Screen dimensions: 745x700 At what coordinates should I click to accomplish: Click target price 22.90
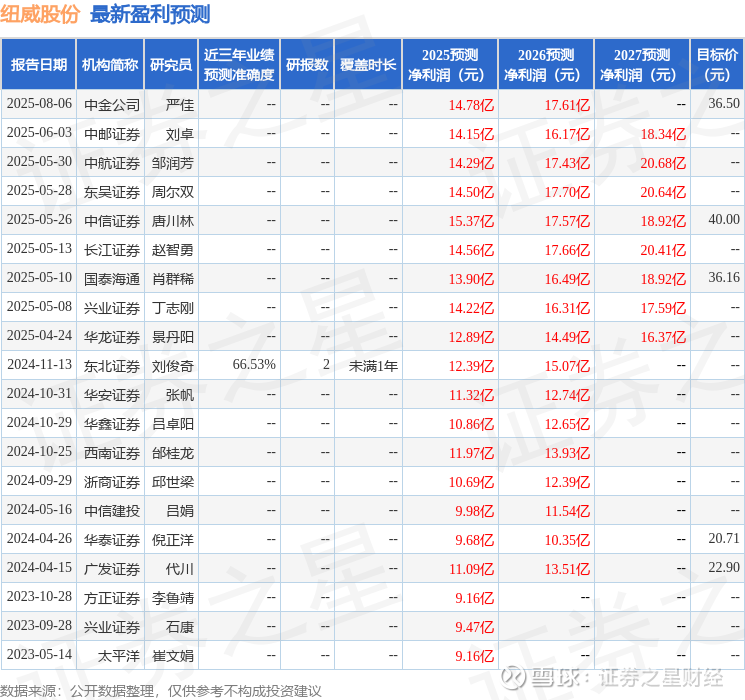click(x=724, y=567)
